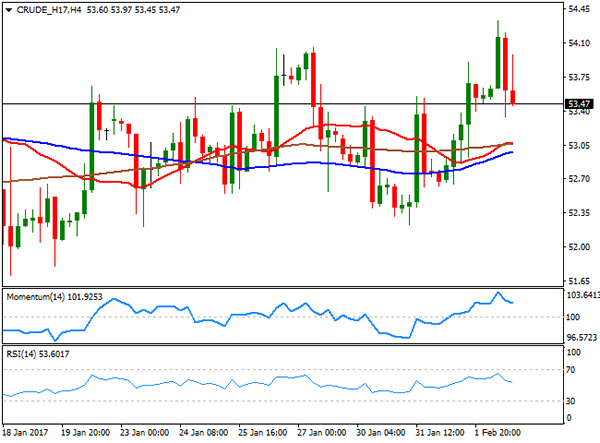This screenshot has width=600, height=443.
Task: Click the 27 Jan 00:00 time label
Action: pyautogui.click(x=321, y=433)
